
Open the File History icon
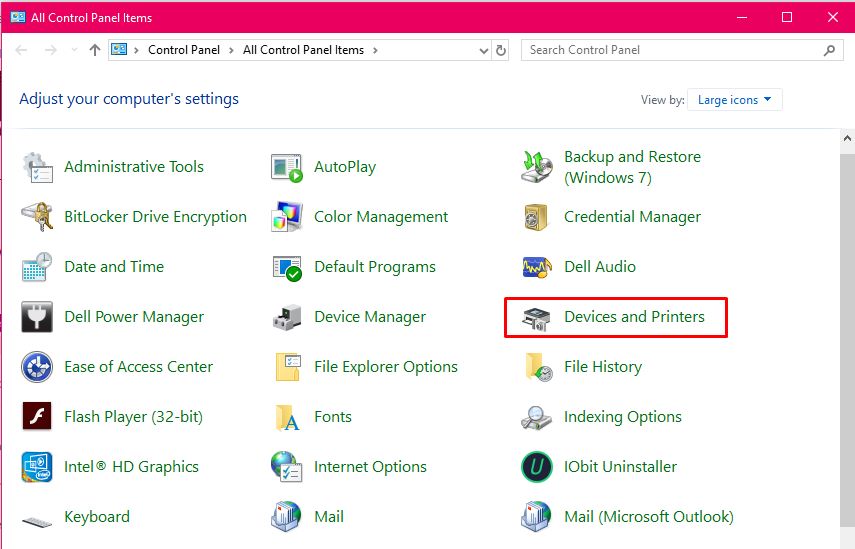(x=538, y=367)
